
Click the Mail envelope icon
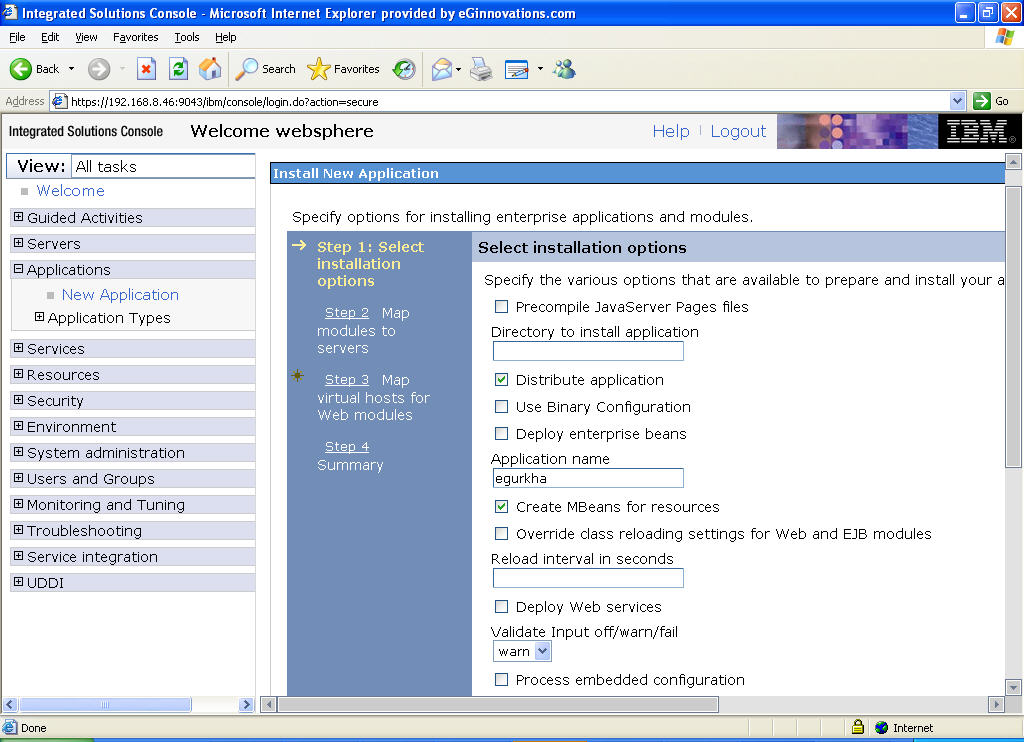[x=442, y=69]
